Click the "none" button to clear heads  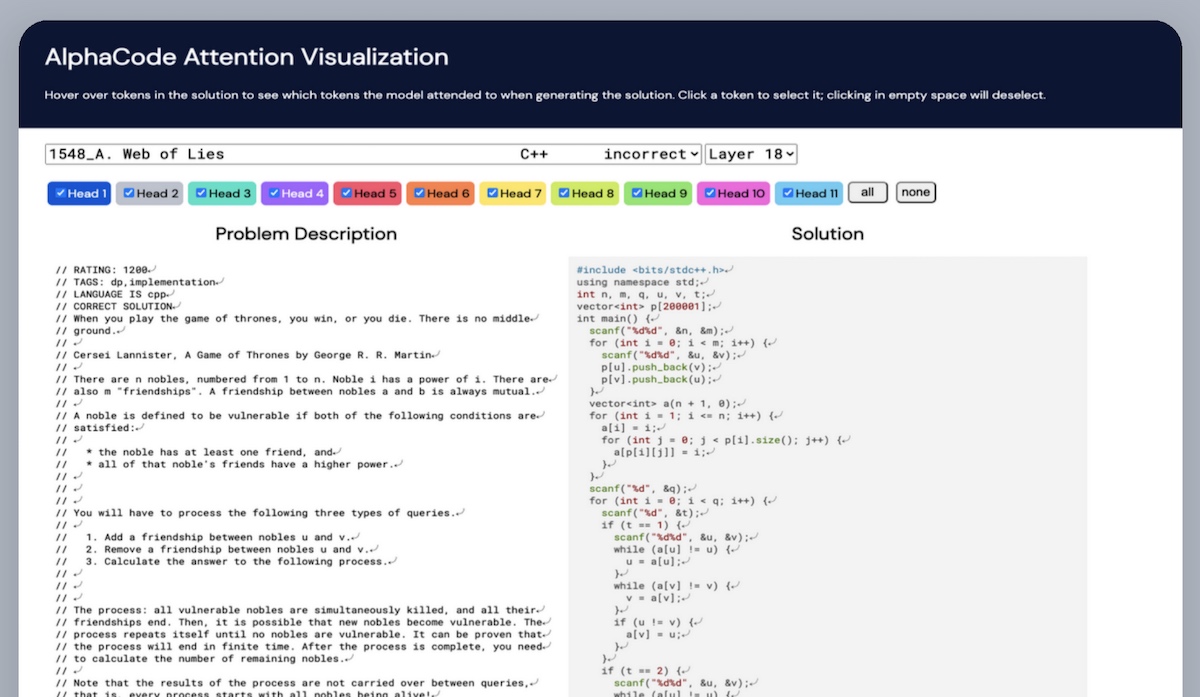pos(915,193)
